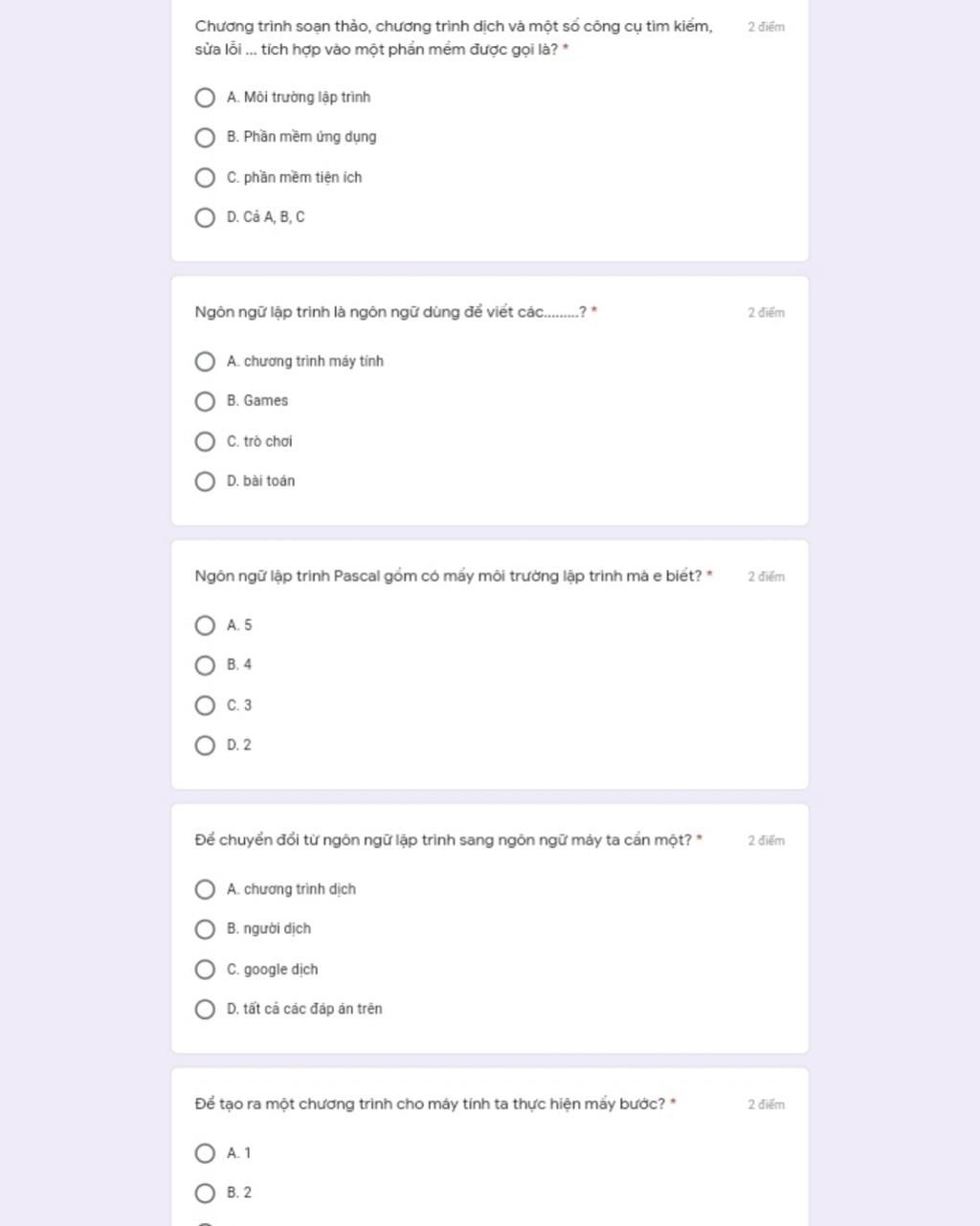Select the B. Games option
This screenshot has width=980, height=1226.
205,401
